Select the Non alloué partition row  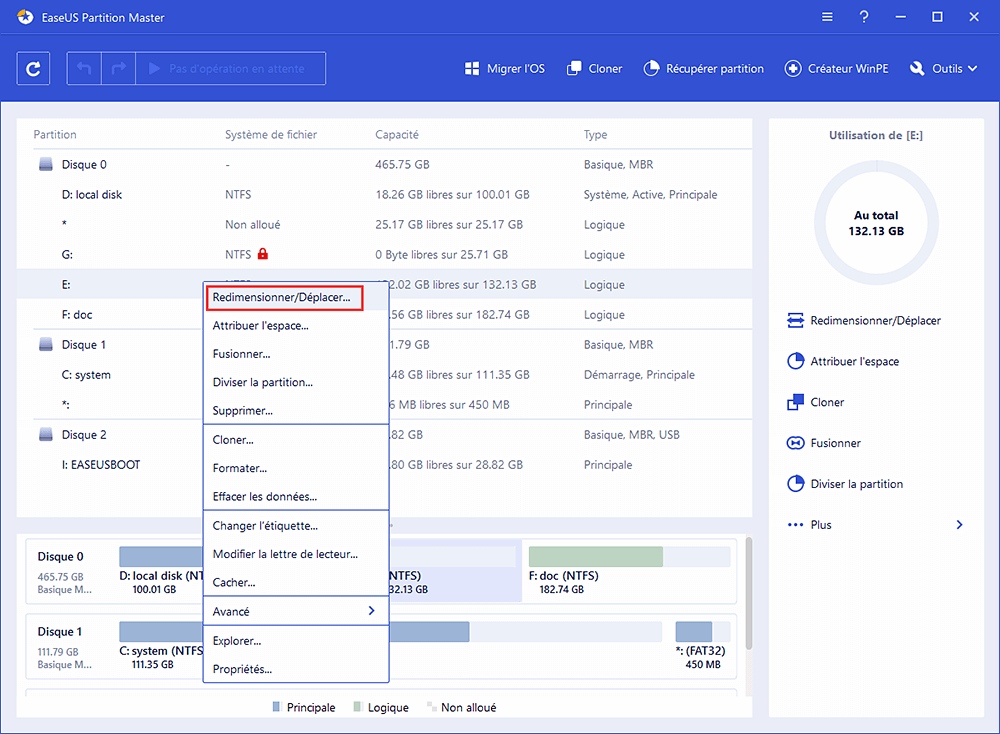point(385,224)
